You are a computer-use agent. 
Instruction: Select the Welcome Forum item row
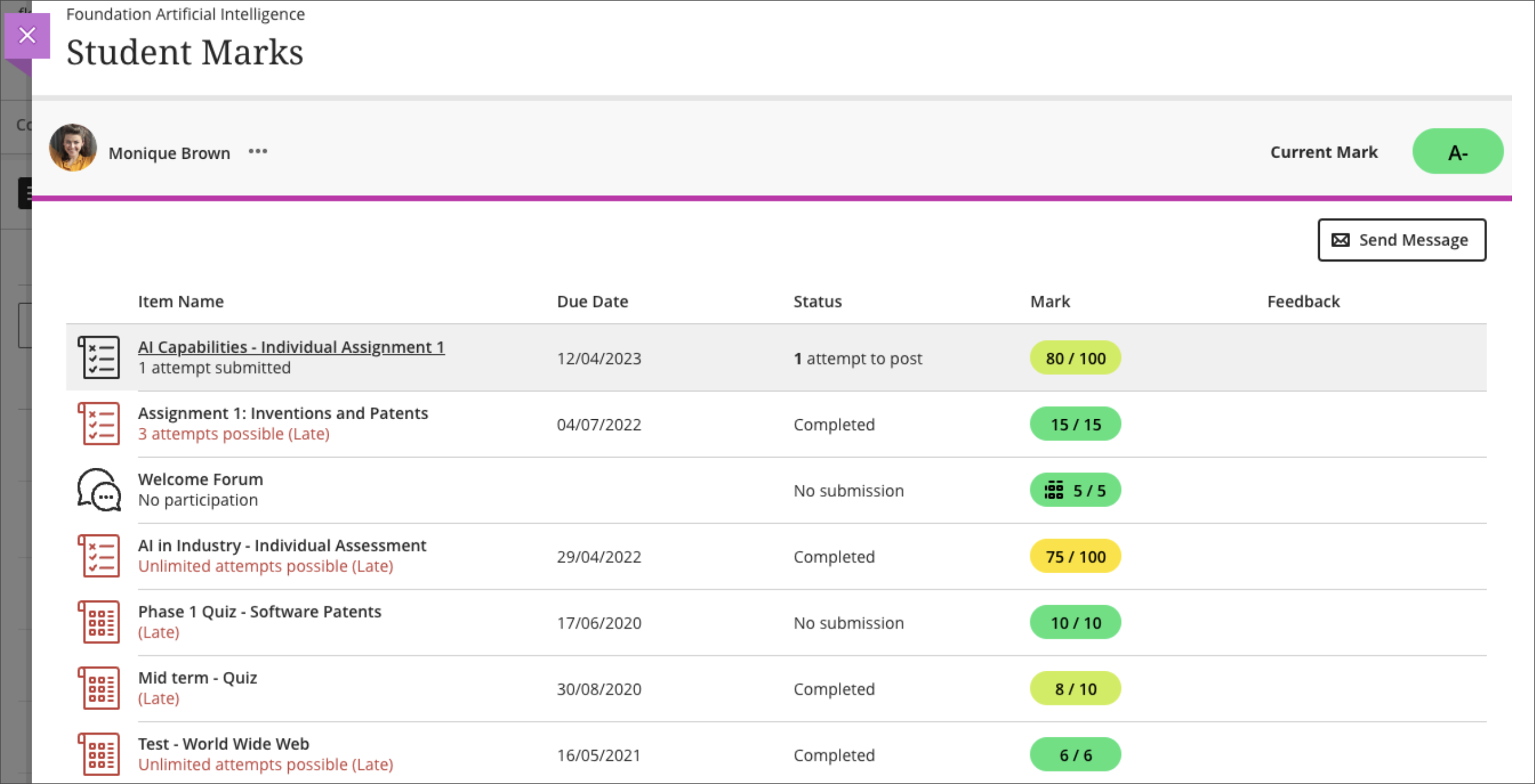tap(201, 479)
